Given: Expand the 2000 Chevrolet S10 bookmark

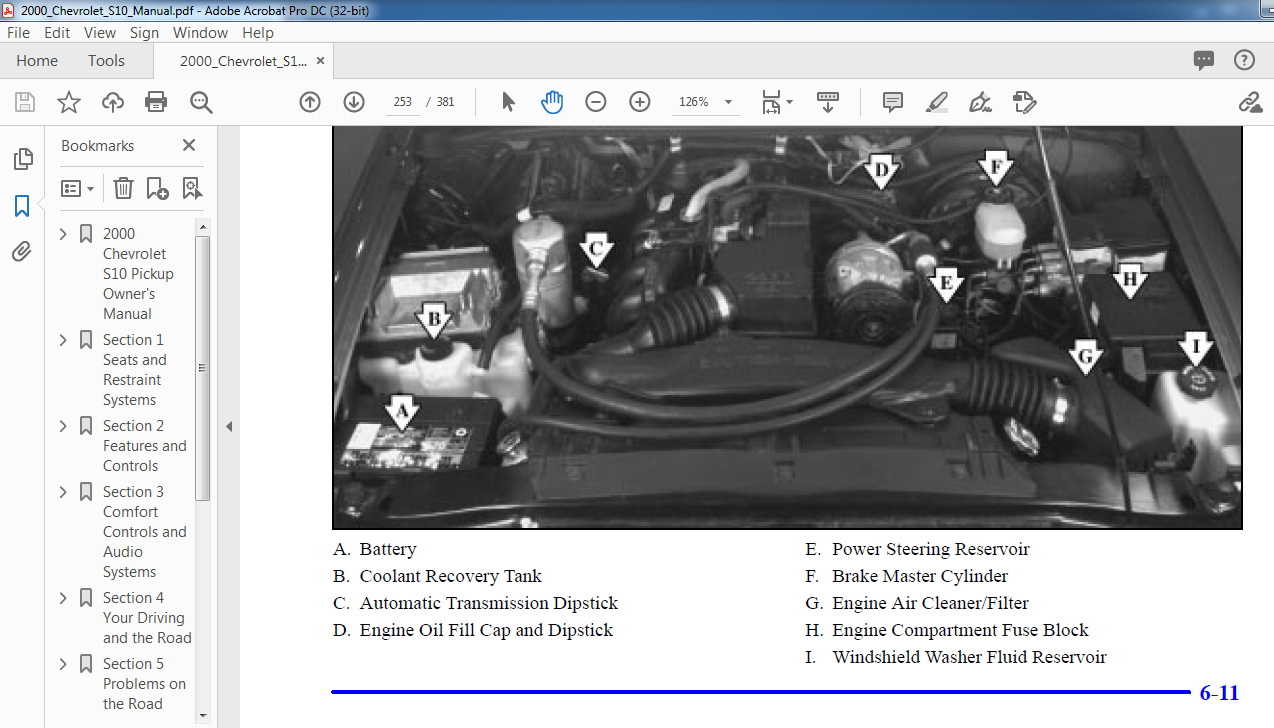Looking at the screenshot, I should click(x=63, y=234).
